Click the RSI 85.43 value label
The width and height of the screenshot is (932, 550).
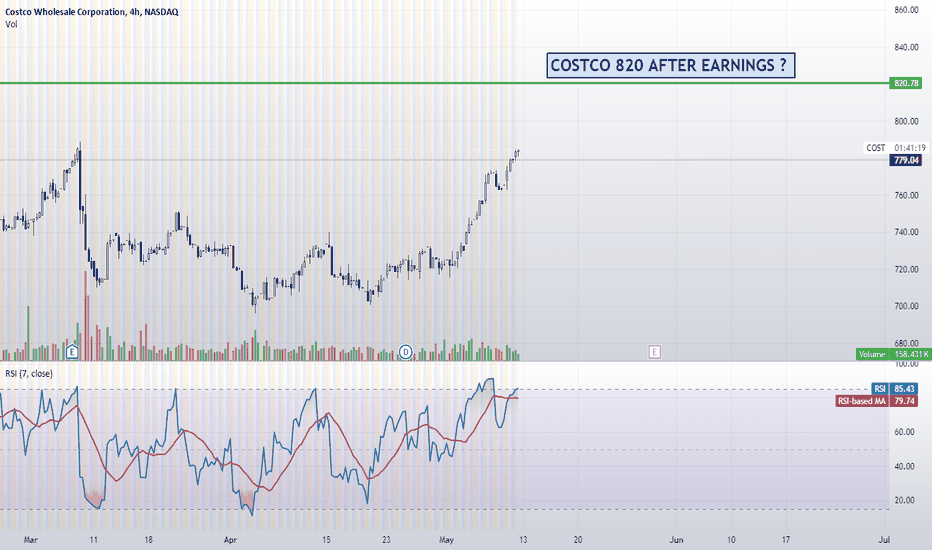(895, 389)
